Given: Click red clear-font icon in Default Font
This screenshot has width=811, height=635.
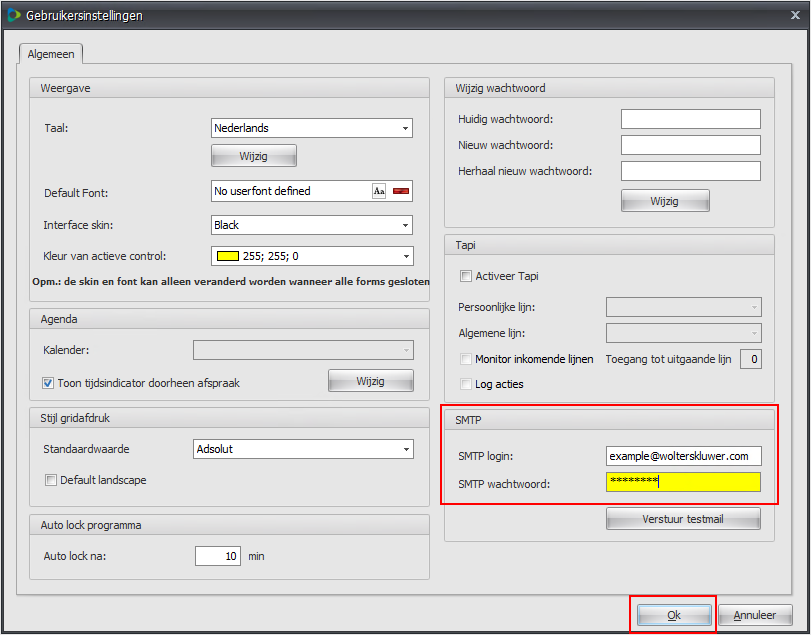Looking at the screenshot, I should [401, 191].
